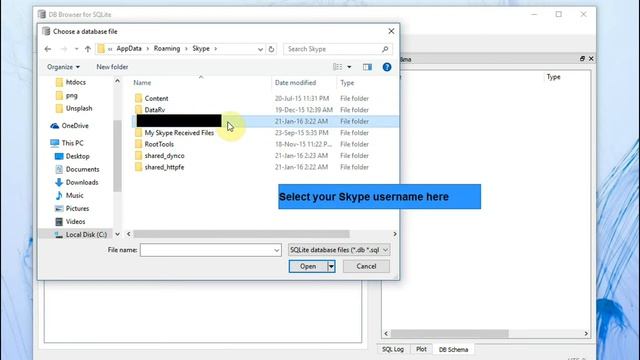This screenshot has width=640, height=360.
Task: Sort files by Type column
Action: tap(347, 82)
